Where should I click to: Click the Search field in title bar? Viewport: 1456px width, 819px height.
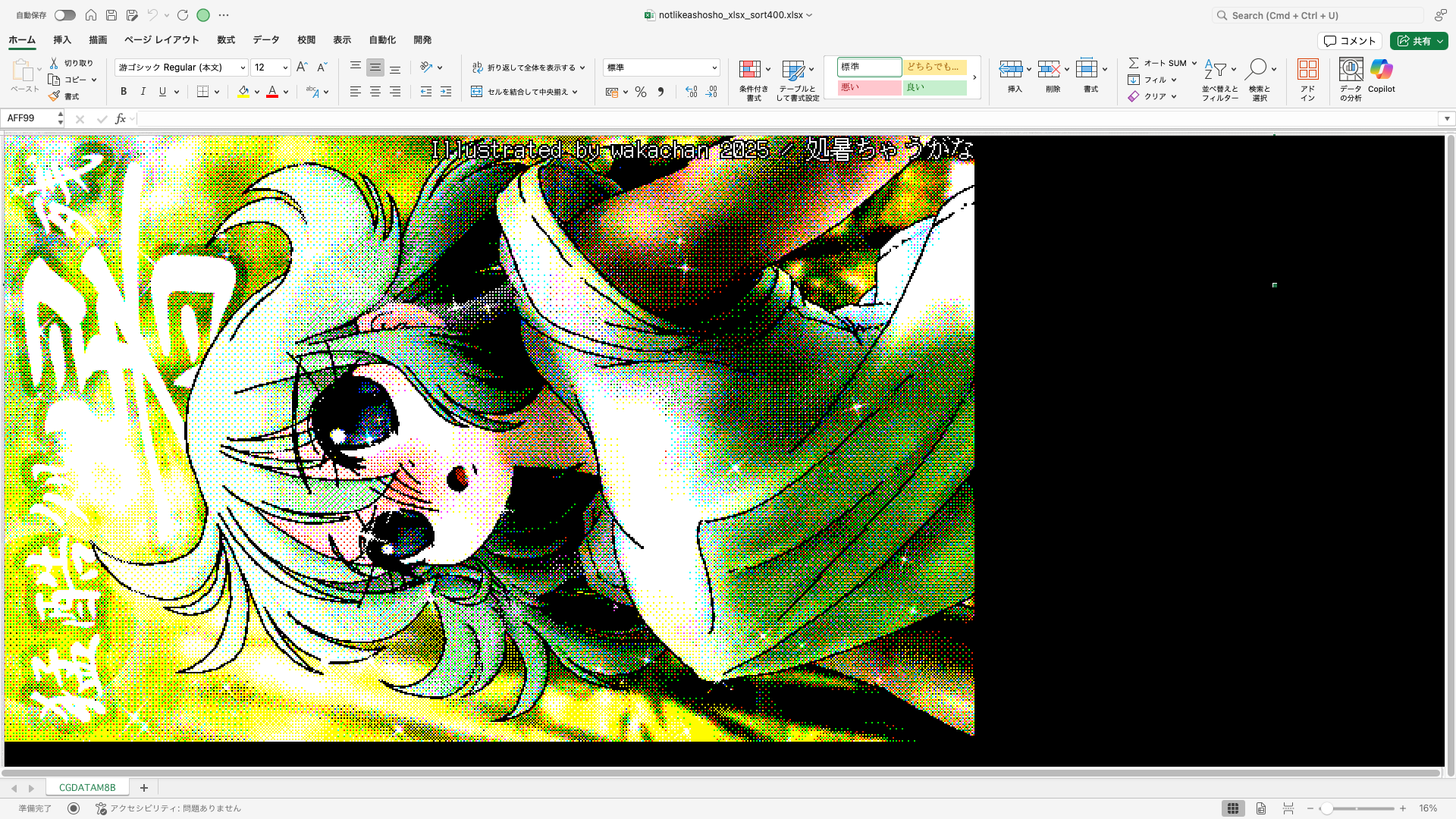click(x=1317, y=15)
